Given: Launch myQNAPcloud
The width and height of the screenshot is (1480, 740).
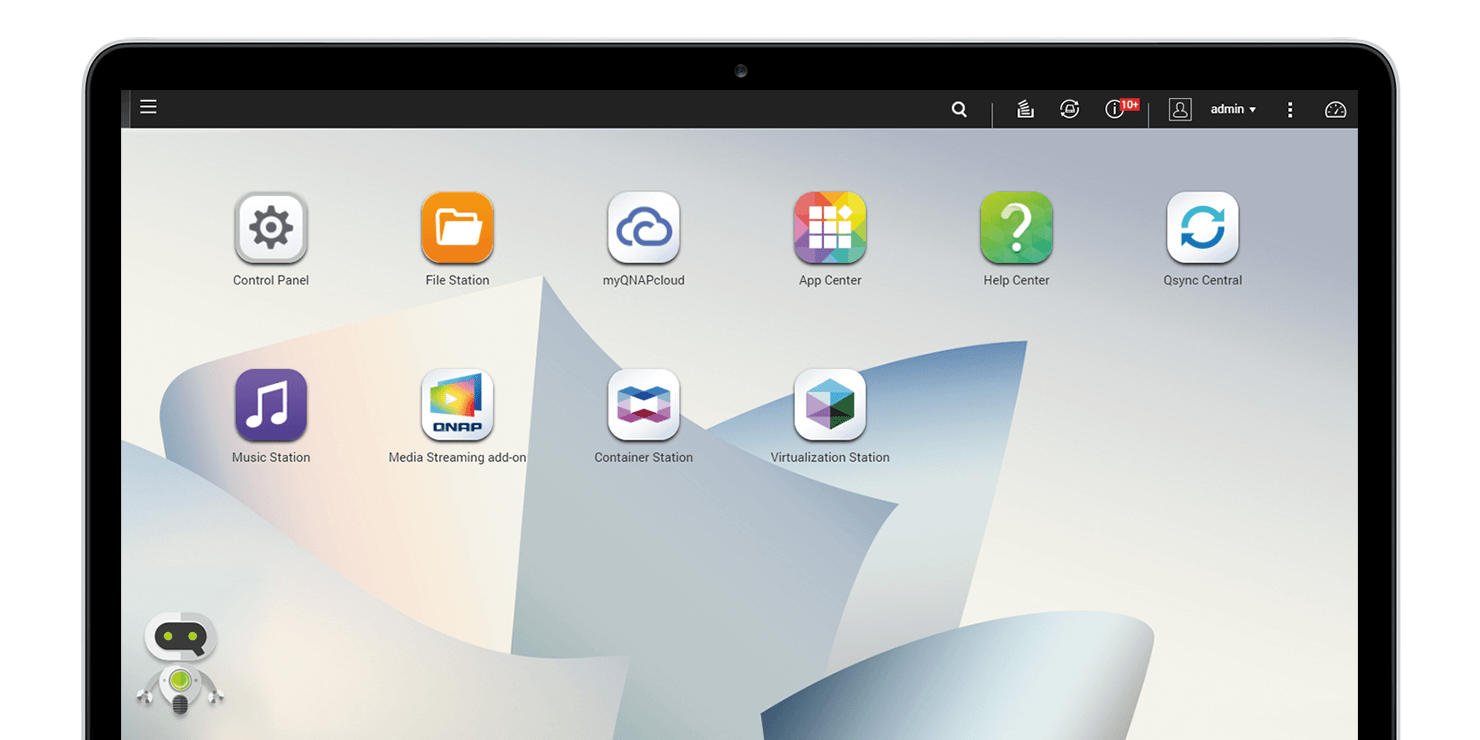Looking at the screenshot, I should pyautogui.click(x=644, y=228).
